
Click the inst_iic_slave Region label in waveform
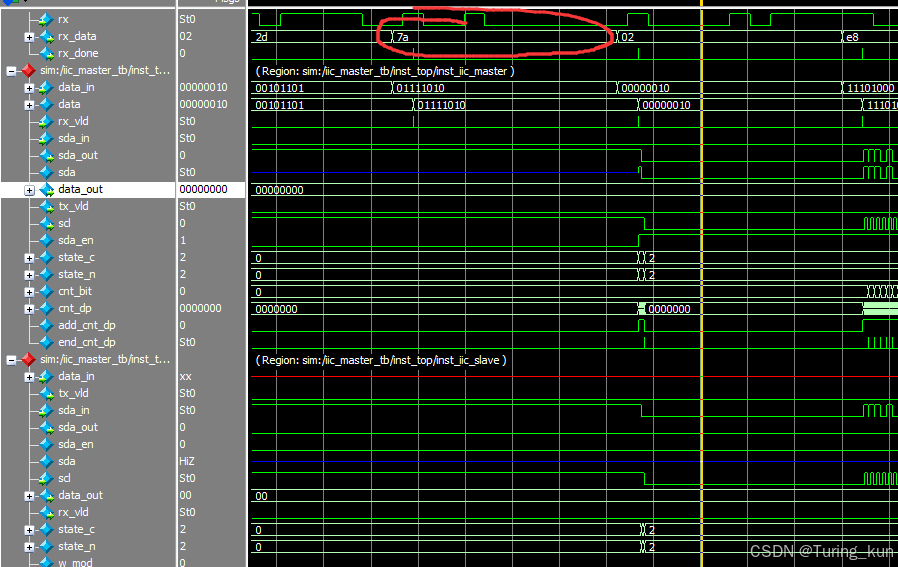pos(381,360)
